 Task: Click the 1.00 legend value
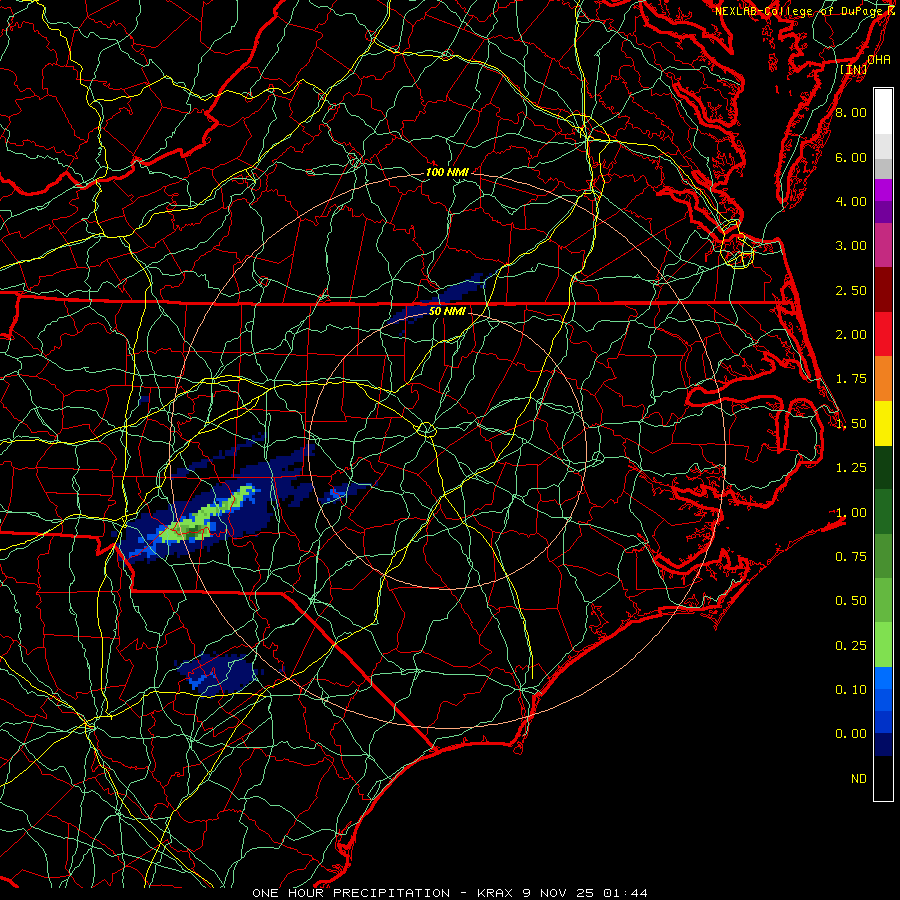tap(851, 513)
